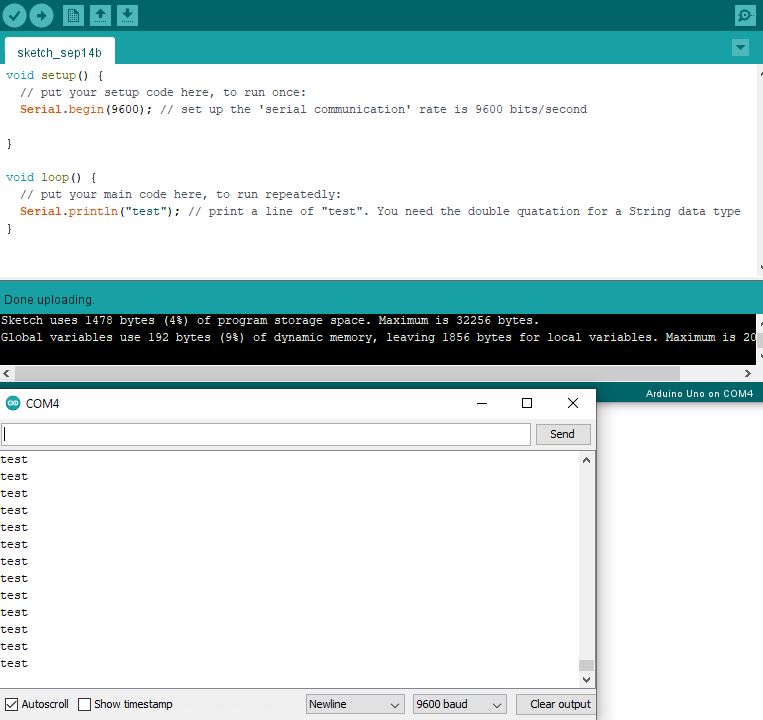This screenshot has width=763, height=720.
Task: Open the tab menu dropdown arrow
Action: (x=740, y=48)
